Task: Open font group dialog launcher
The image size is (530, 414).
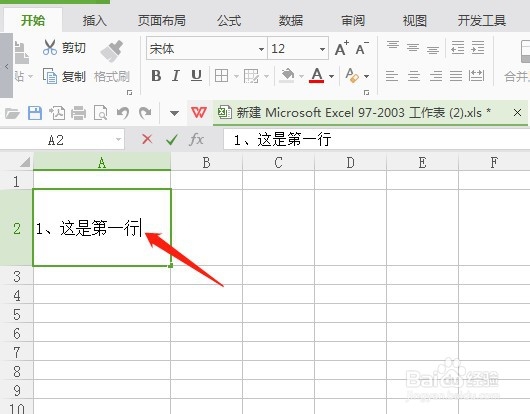Action: 366,93
